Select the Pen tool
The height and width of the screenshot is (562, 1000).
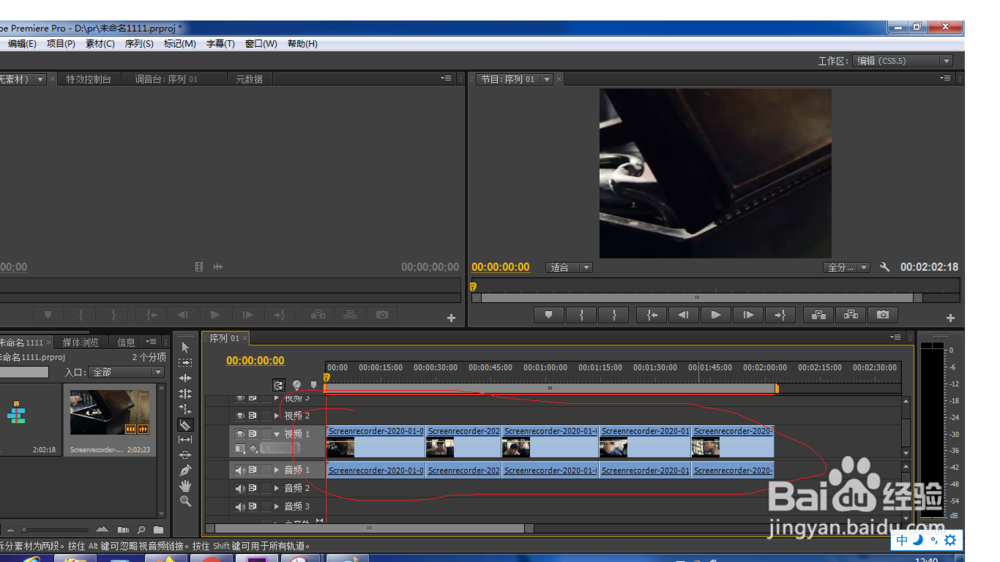coord(185,471)
